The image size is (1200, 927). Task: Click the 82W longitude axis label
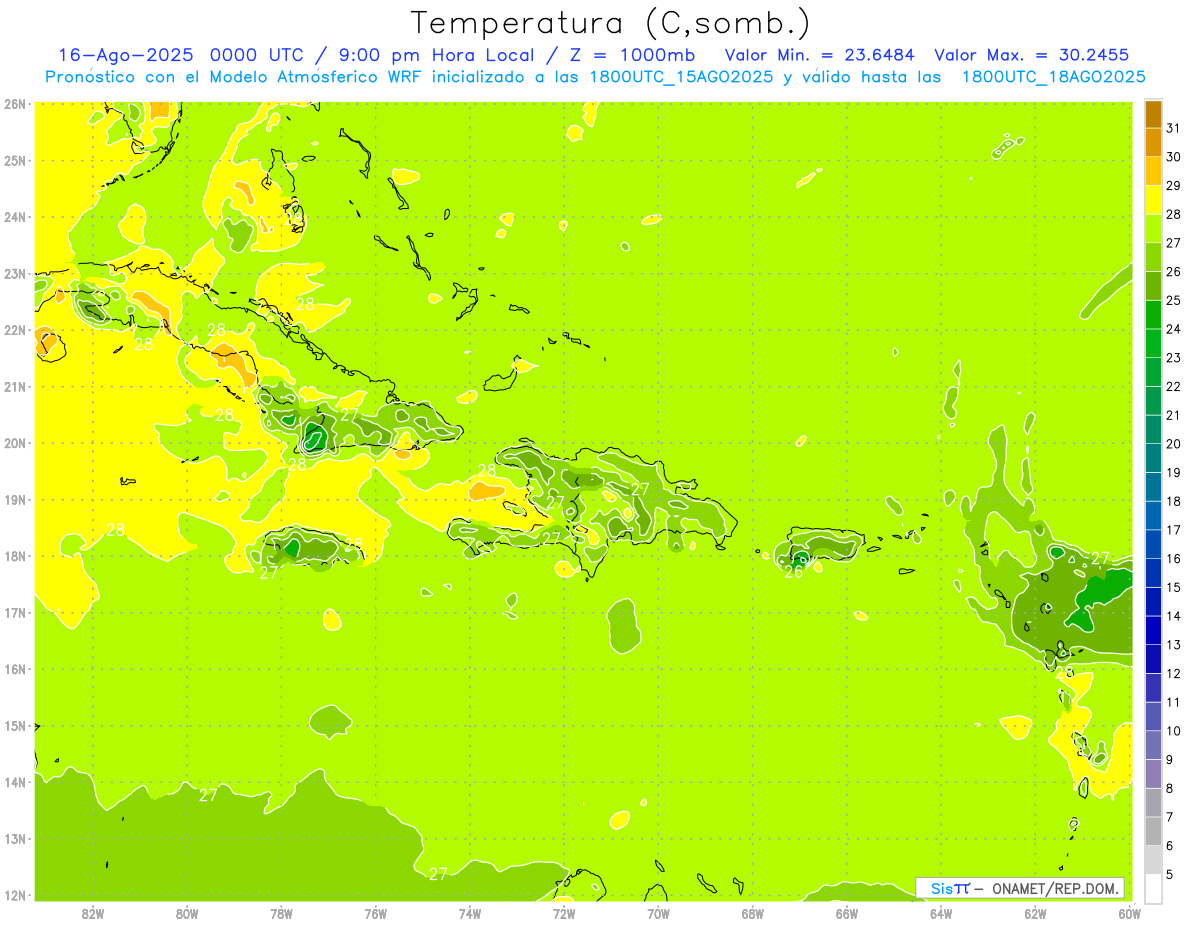[93, 913]
